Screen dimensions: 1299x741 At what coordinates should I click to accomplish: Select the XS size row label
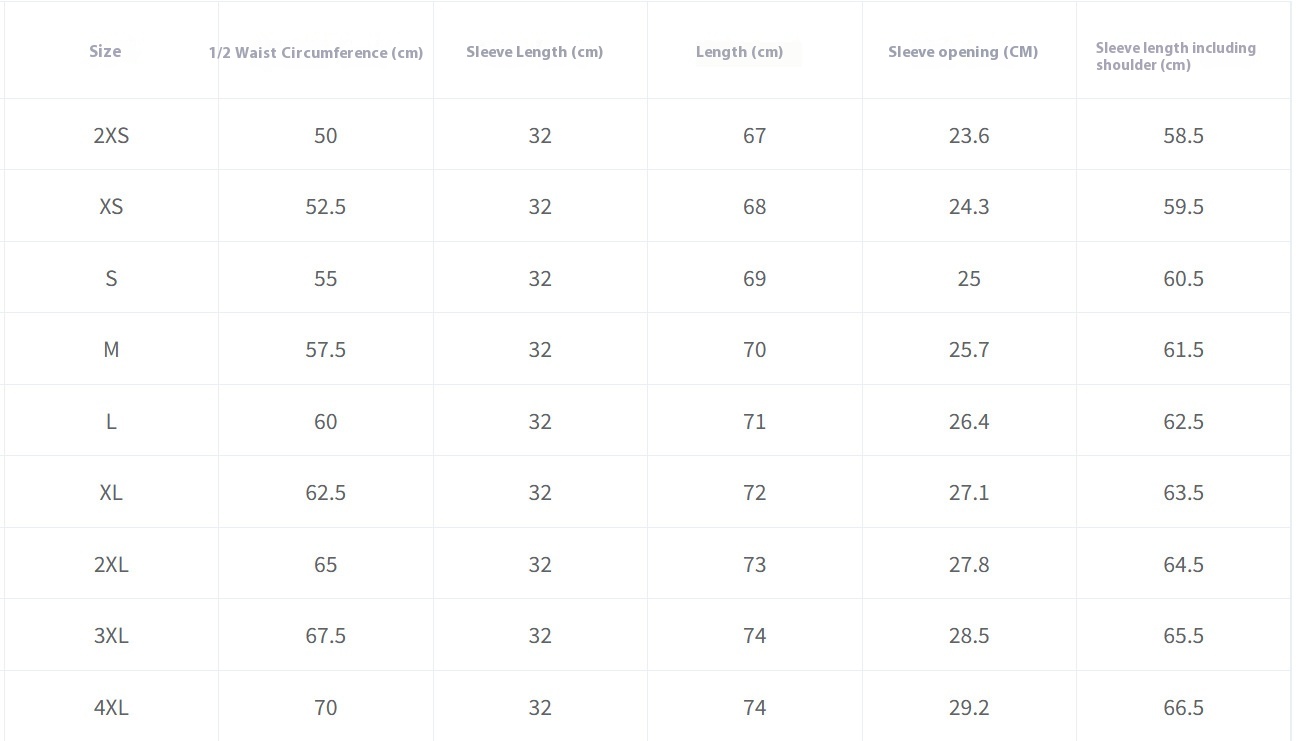click(x=111, y=207)
